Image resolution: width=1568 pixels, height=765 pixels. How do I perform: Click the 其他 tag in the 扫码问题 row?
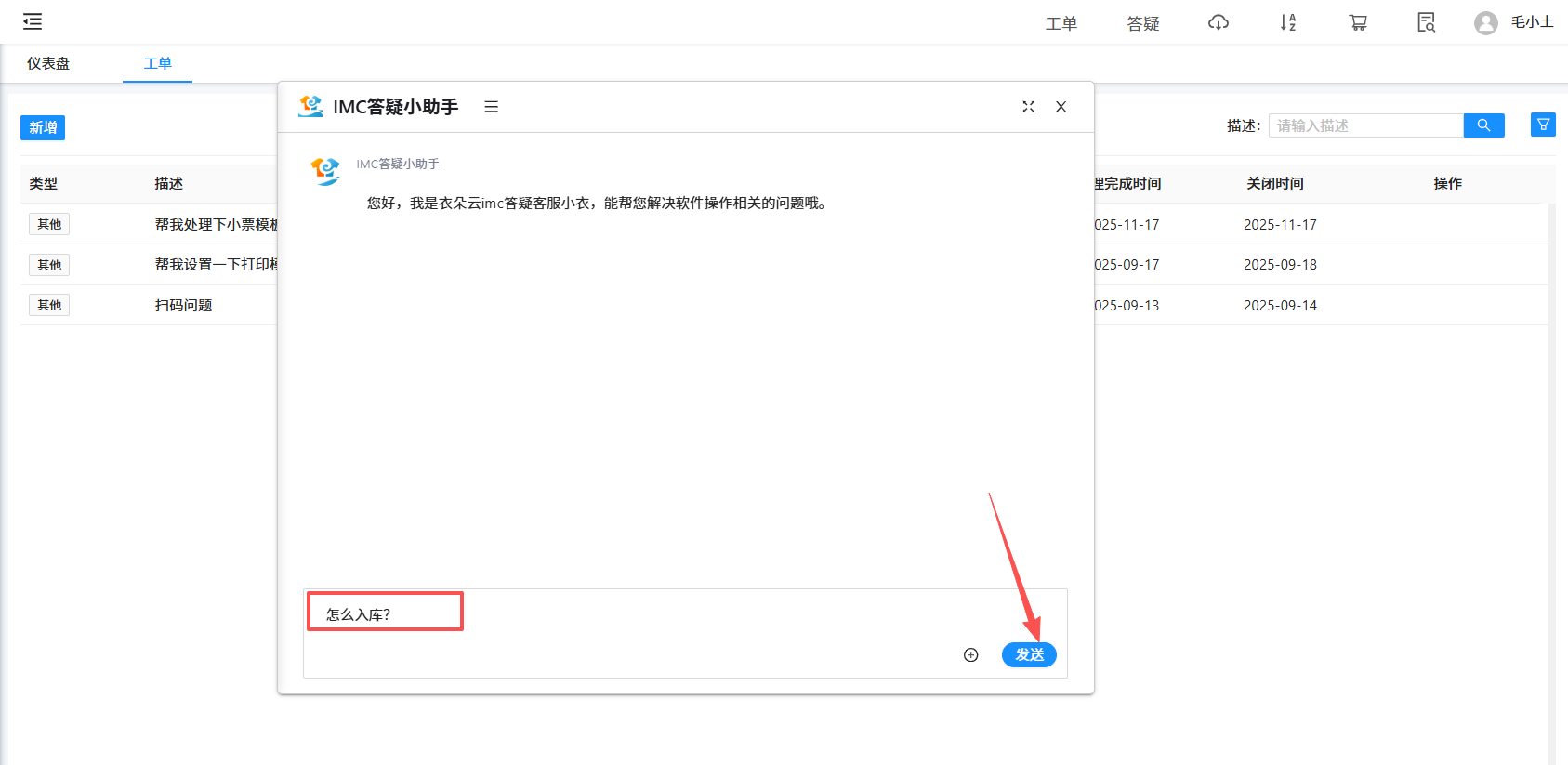[49, 305]
